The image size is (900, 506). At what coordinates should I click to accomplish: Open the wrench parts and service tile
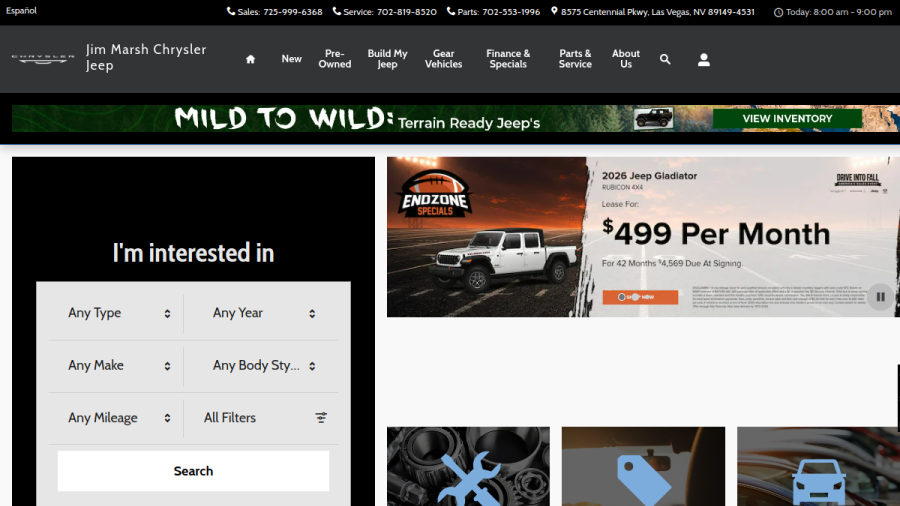[x=468, y=466]
